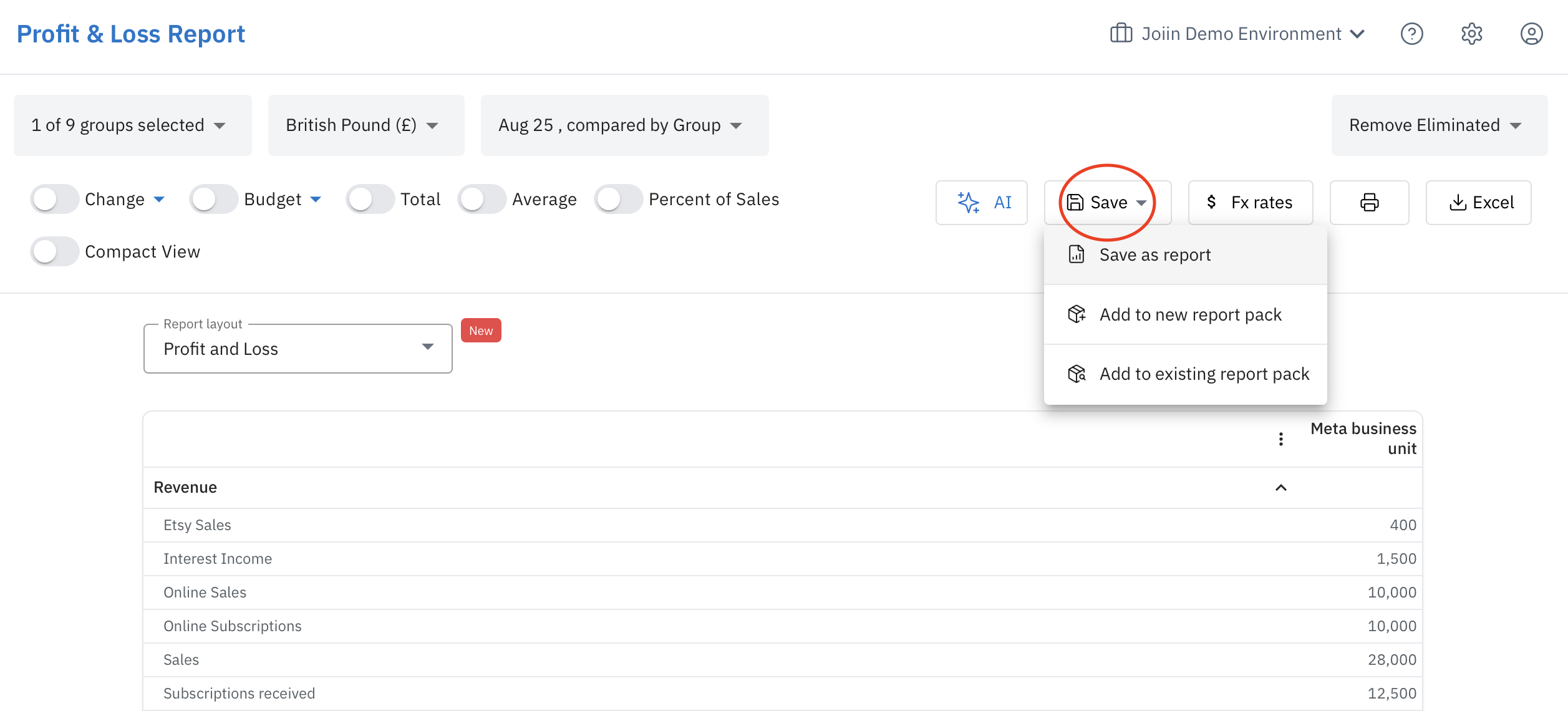Toggle Percent of Sales on
The image size is (1568, 711).
tap(618, 200)
